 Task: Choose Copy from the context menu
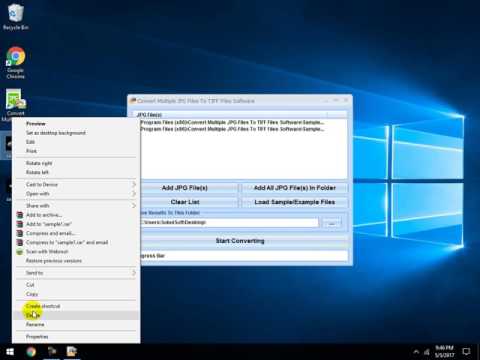76,294
